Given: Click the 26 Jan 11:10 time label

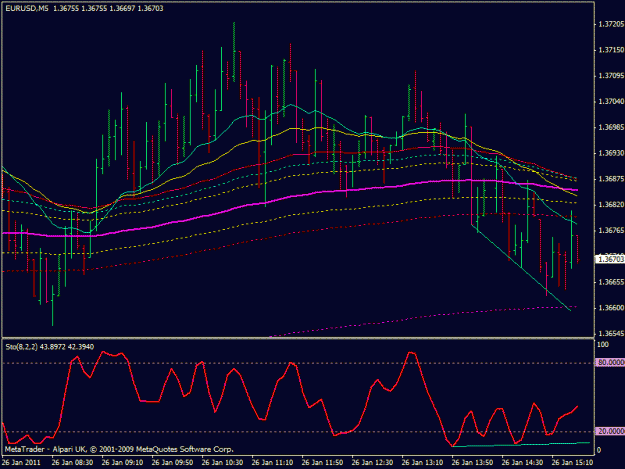Looking at the screenshot, I should (x=273, y=463).
